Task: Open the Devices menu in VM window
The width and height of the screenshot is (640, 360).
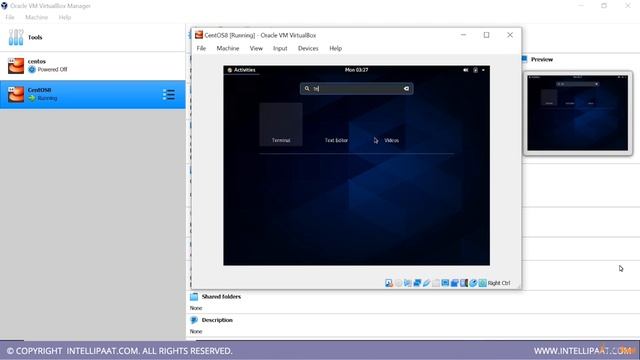Action: (308, 48)
